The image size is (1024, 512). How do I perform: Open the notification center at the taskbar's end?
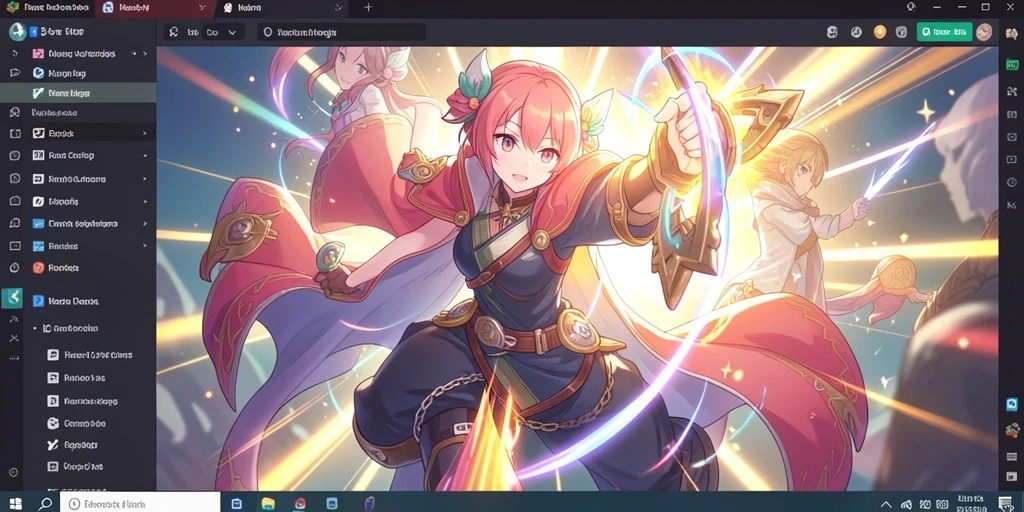[1005, 502]
